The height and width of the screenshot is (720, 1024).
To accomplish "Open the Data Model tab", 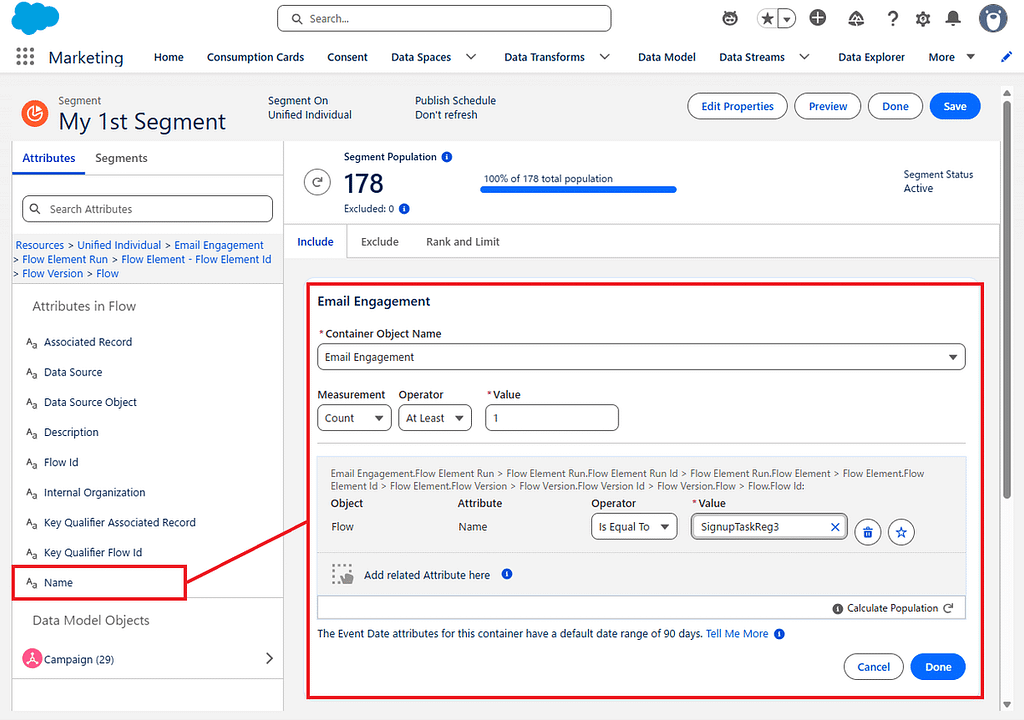I will click(667, 57).
